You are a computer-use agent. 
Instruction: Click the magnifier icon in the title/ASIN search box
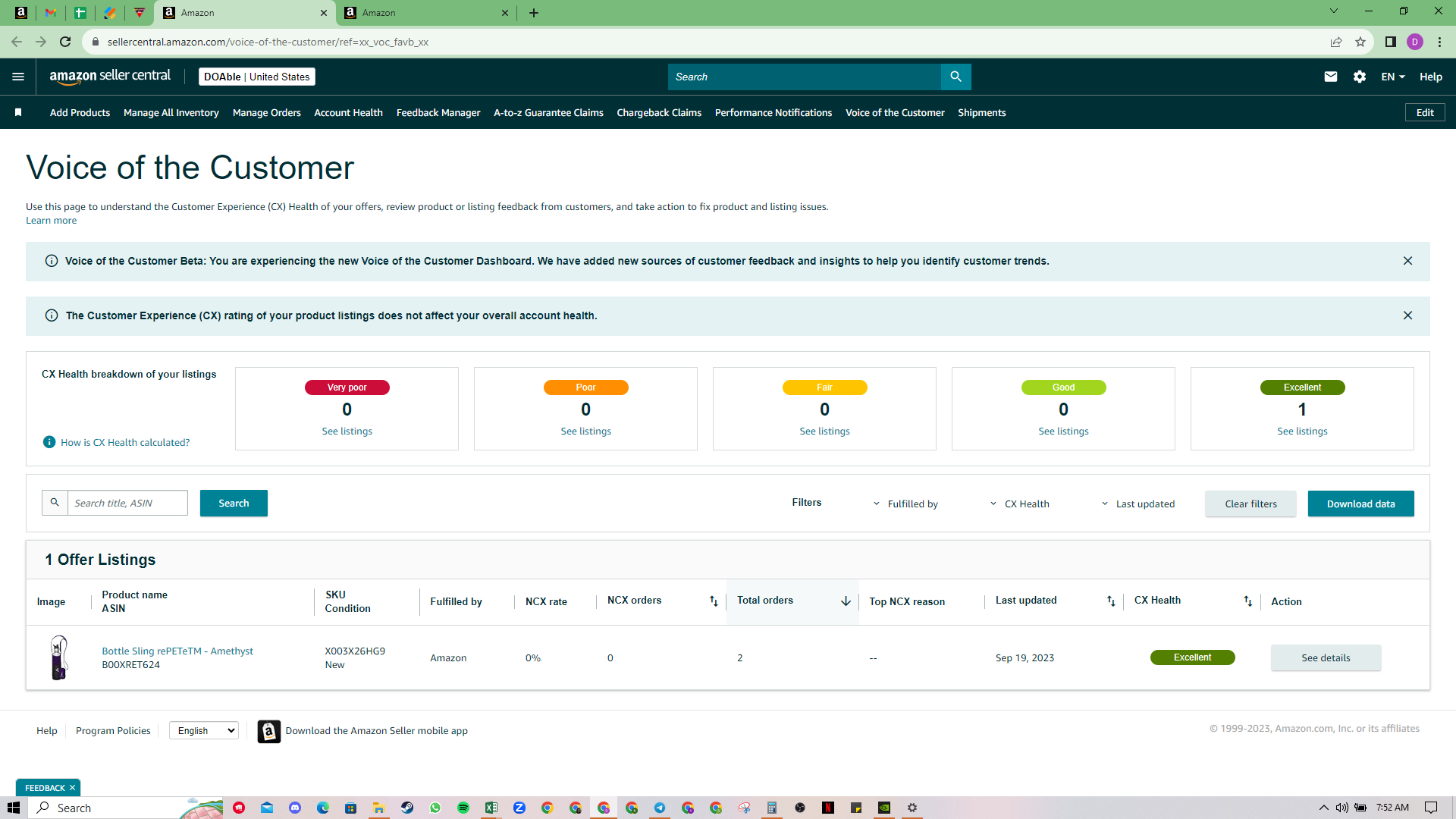(55, 503)
